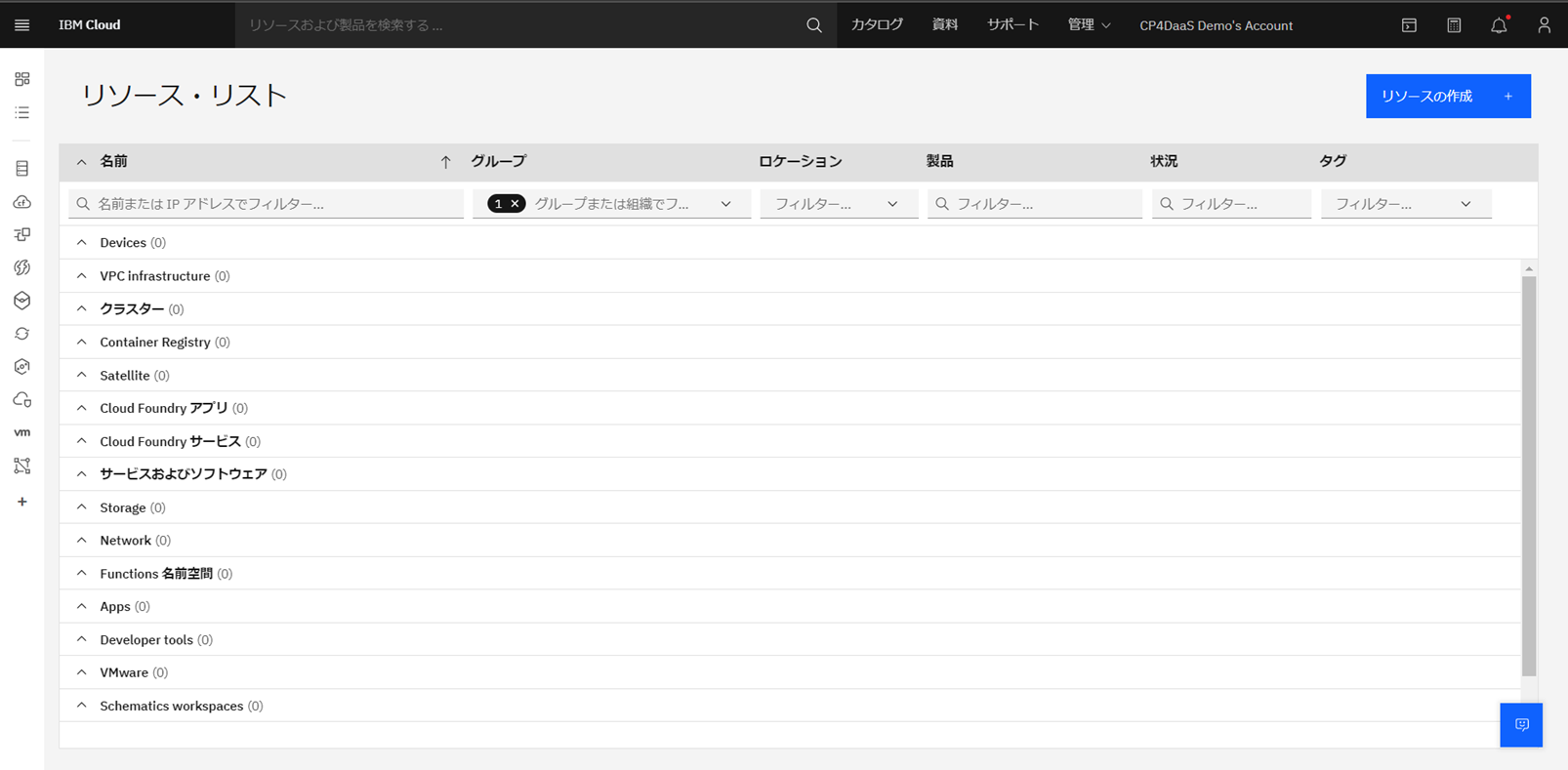1568x770 pixels.
Task: Focus the name or IP address filter field
Action: click(266, 204)
